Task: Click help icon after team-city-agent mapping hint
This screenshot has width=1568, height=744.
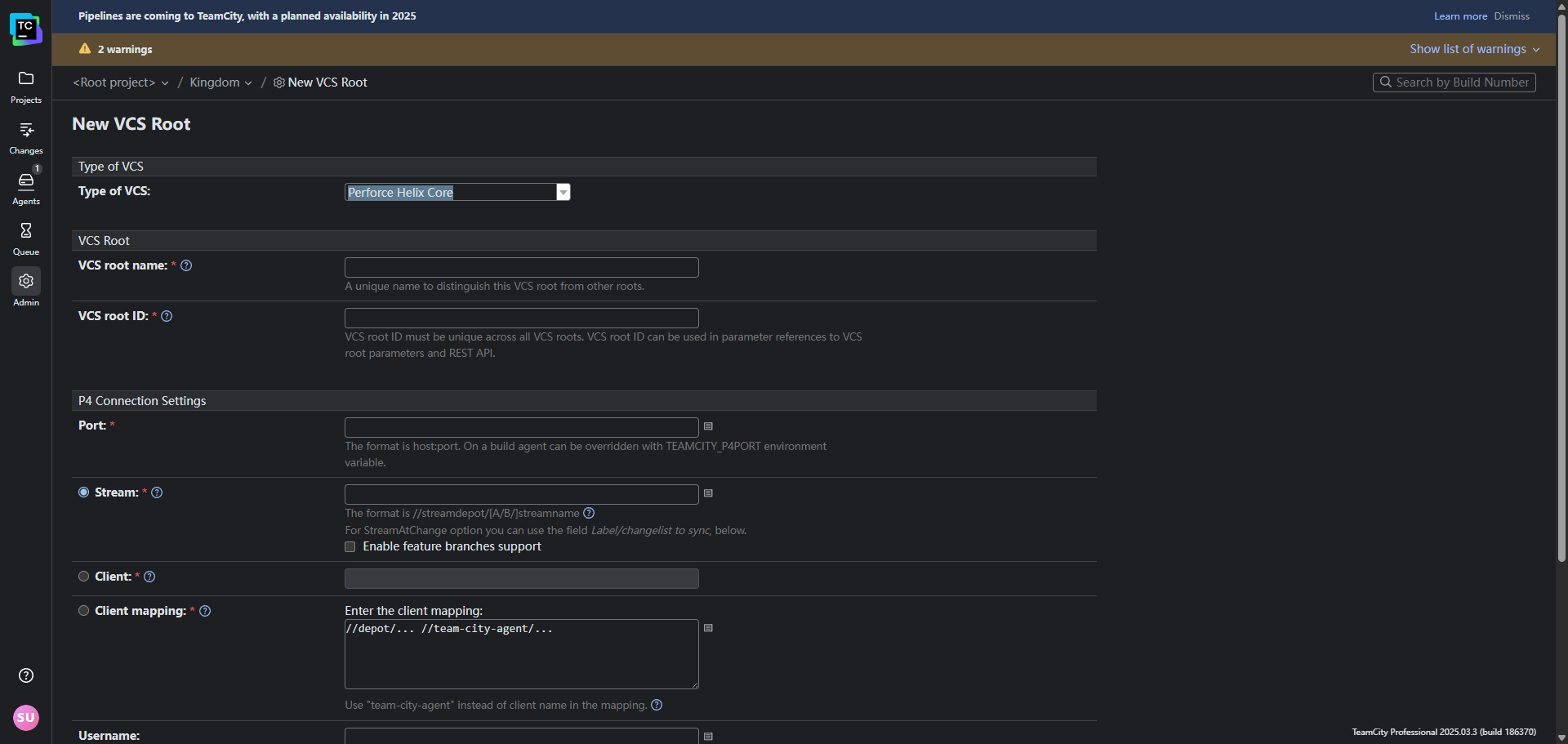Action: point(657,705)
